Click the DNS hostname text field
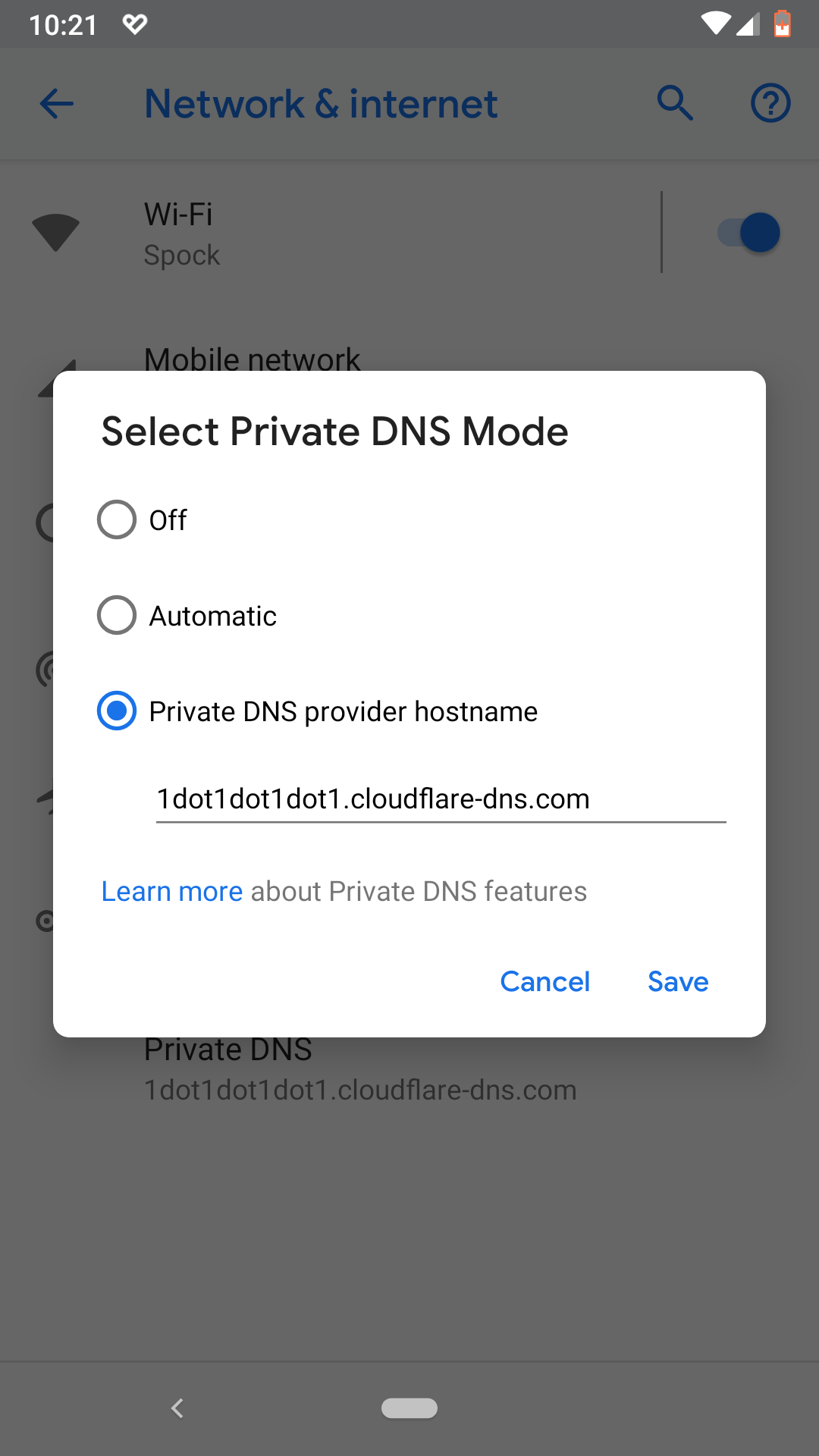819x1456 pixels. tap(441, 799)
